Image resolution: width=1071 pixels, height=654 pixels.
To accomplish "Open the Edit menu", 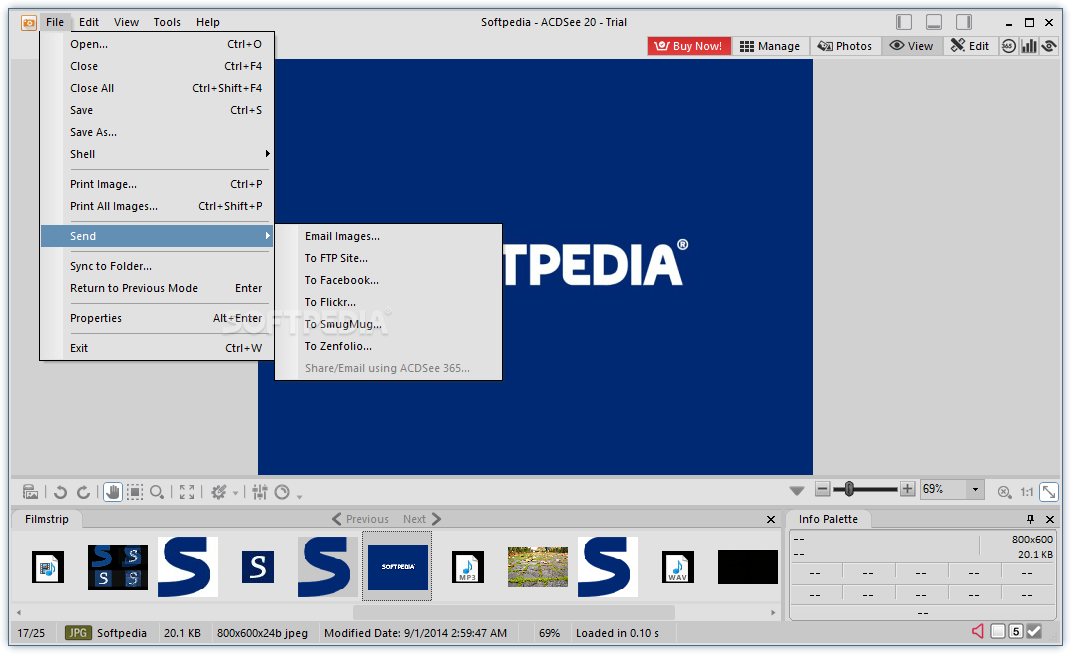I will pyautogui.click(x=89, y=22).
